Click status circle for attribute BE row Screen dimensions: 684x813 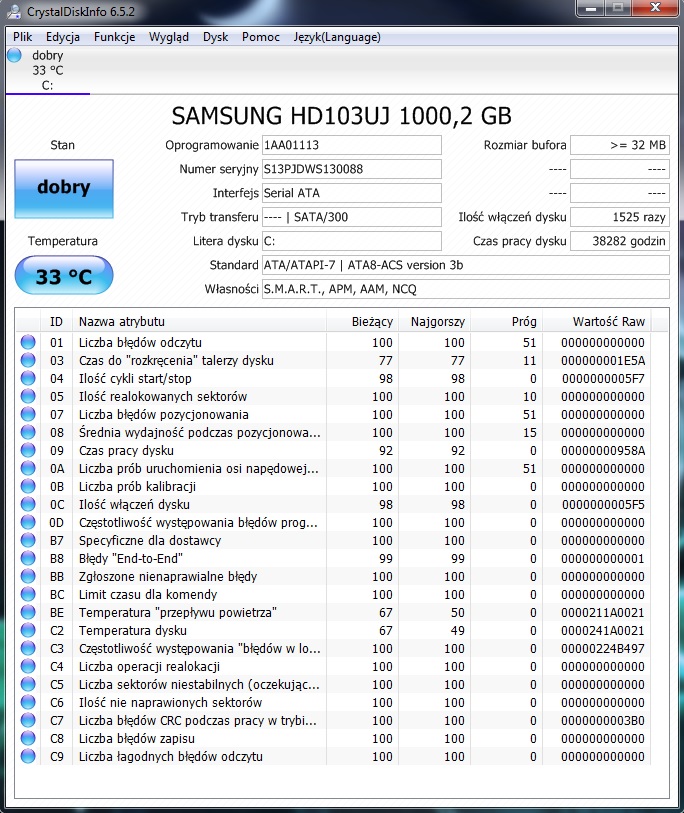(28, 612)
